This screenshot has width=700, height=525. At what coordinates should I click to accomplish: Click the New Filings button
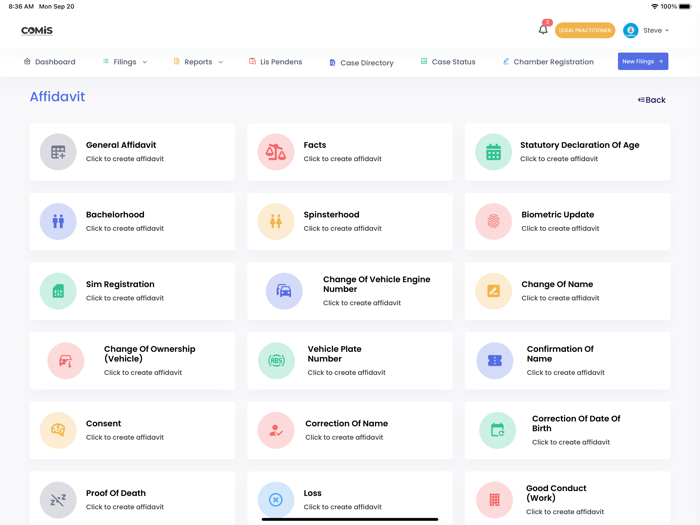coord(642,62)
